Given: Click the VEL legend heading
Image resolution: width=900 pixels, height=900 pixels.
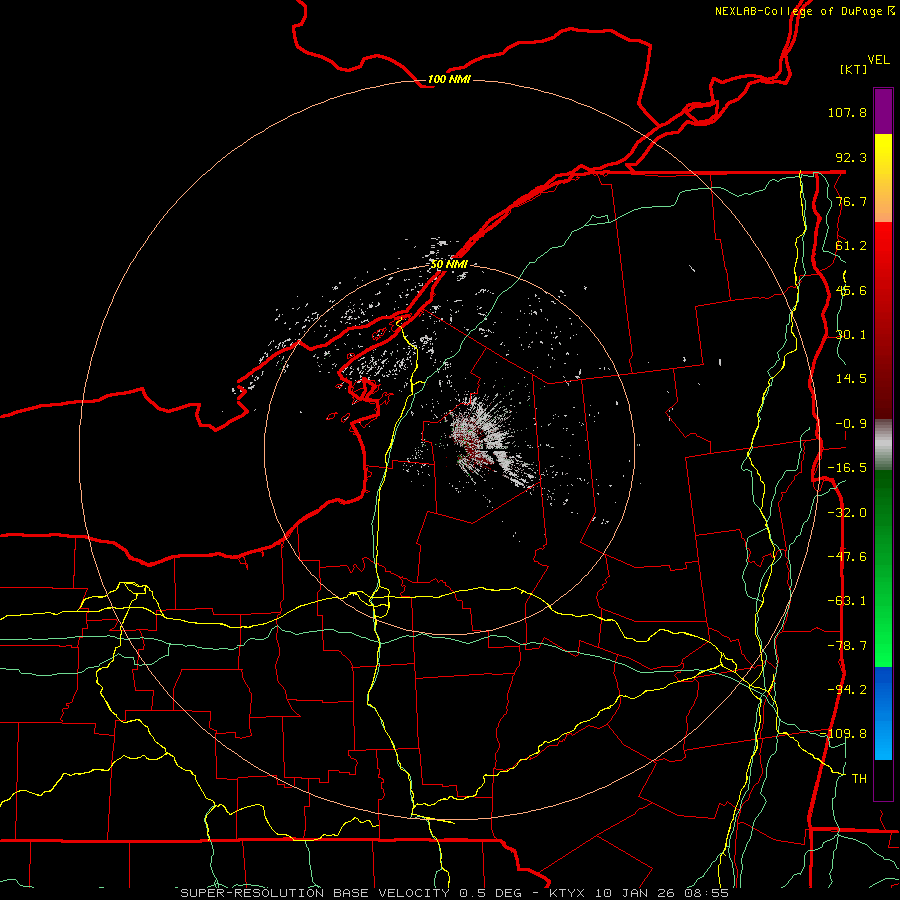Looking at the screenshot, I should point(878,60).
